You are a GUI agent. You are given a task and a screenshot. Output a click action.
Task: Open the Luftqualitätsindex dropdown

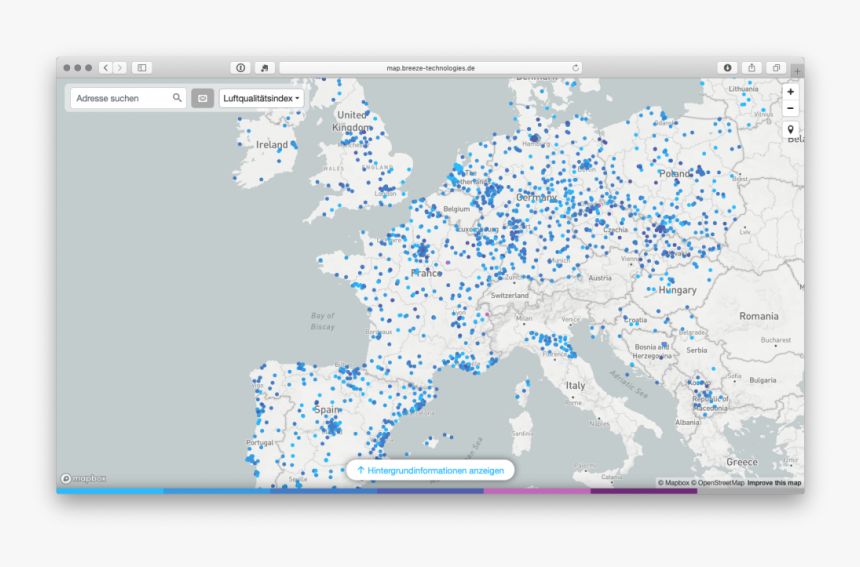(261, 98)
